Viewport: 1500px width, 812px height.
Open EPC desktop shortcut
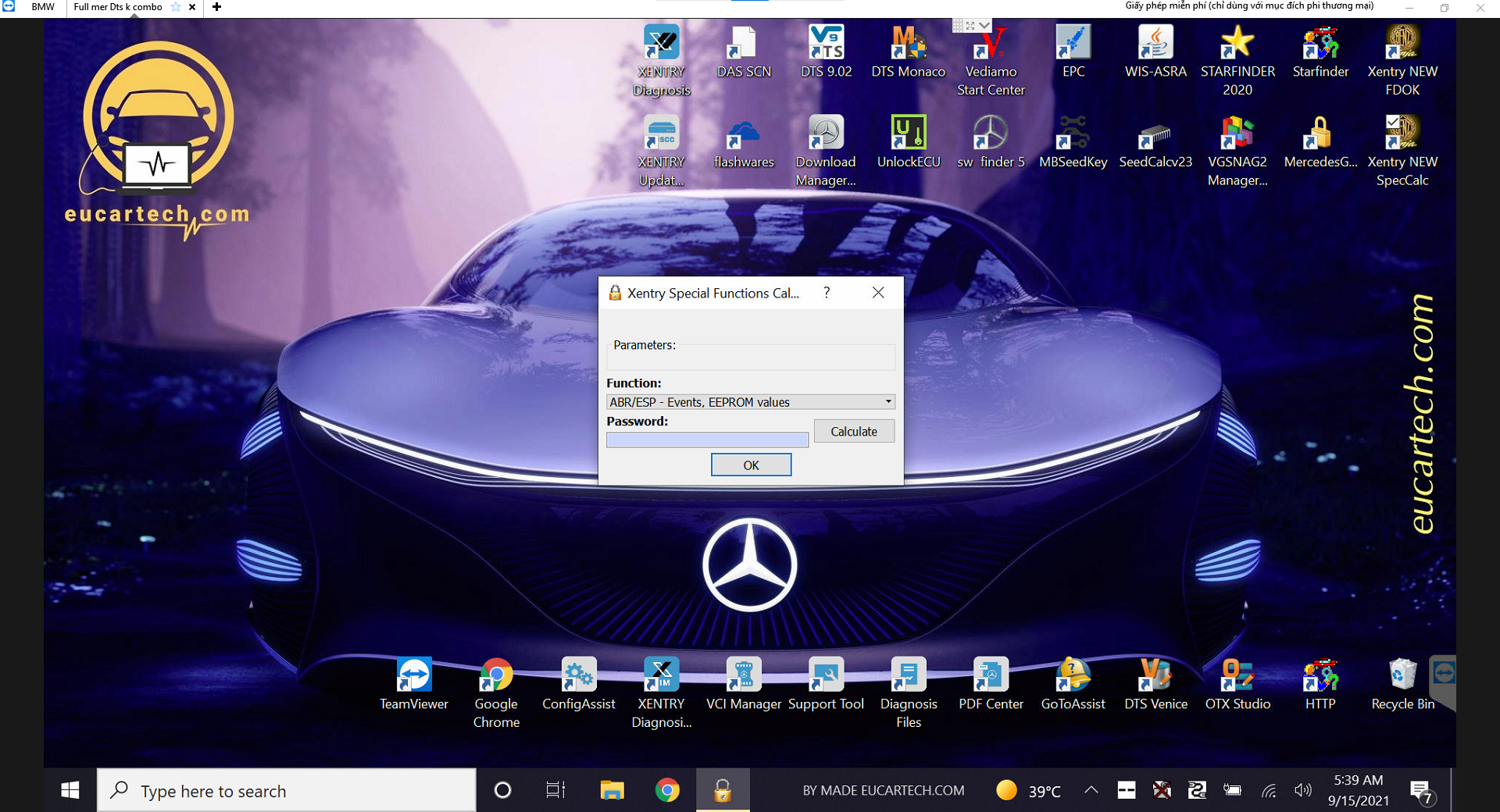coord(1073,52)
